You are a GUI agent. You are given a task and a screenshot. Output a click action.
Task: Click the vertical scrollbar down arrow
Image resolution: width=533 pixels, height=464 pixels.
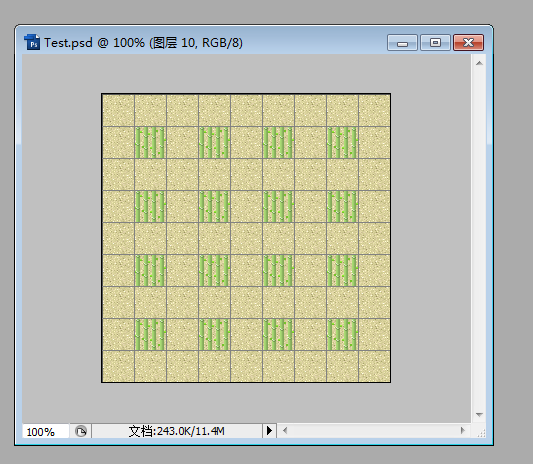tap(479, 414)
